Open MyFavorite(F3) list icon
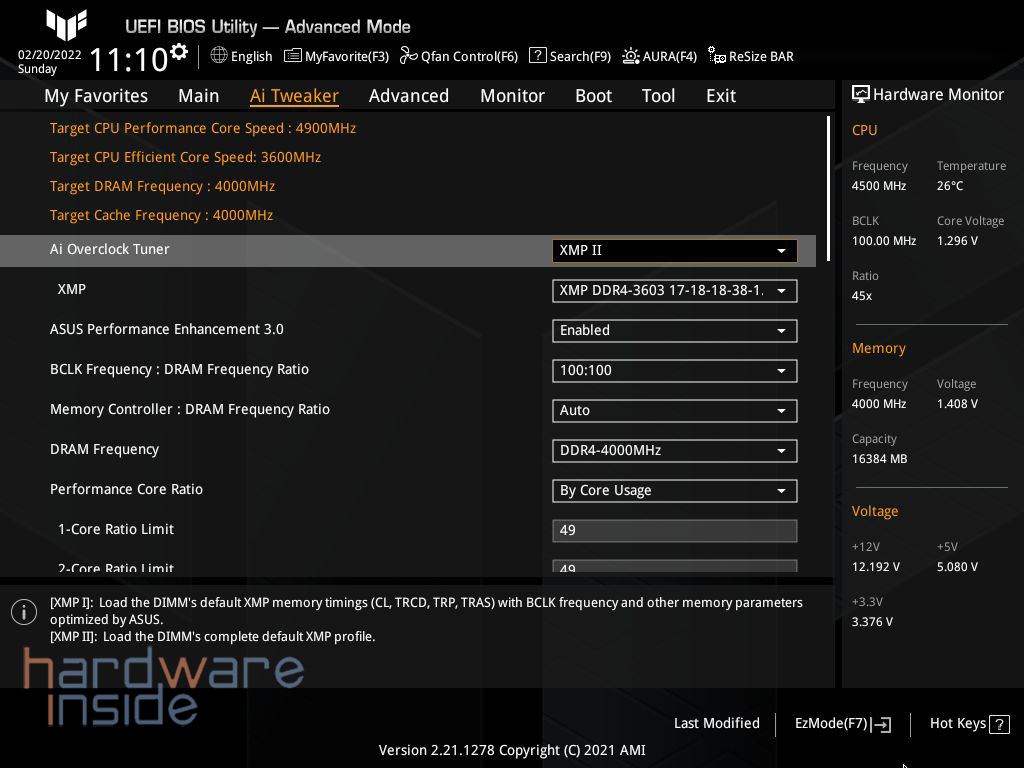 293,56
